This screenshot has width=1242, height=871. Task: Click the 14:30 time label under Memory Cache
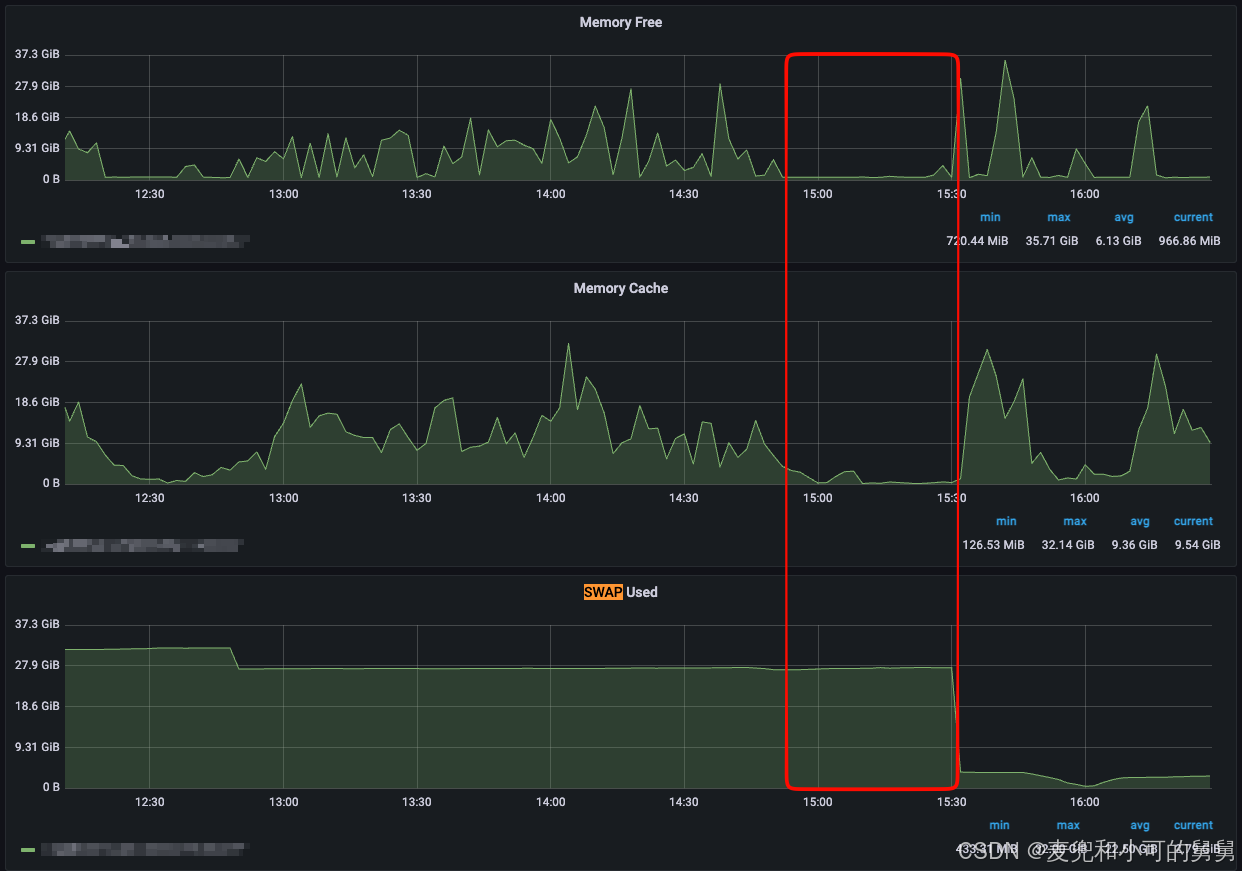click(x=684, y=498)
